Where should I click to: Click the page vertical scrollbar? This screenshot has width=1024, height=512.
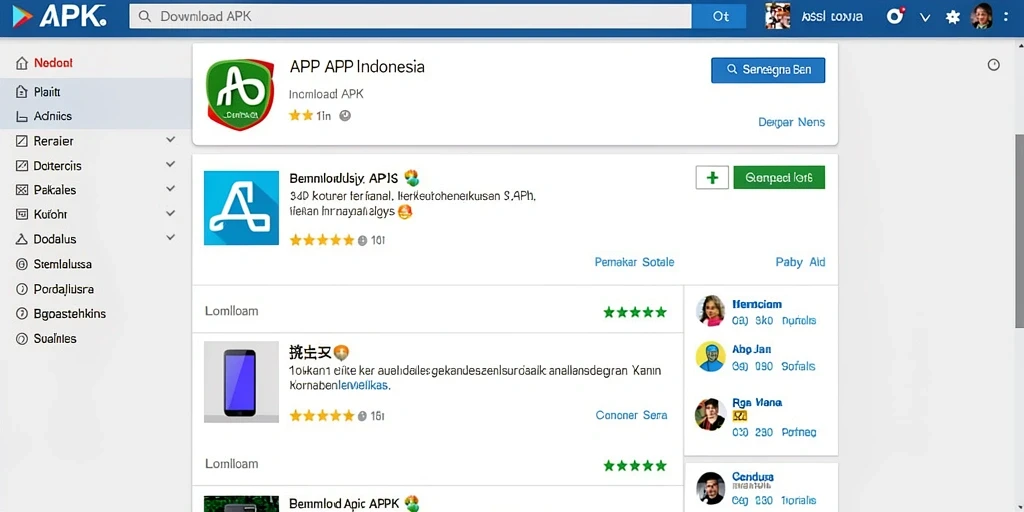click(x=1019, y=231)
